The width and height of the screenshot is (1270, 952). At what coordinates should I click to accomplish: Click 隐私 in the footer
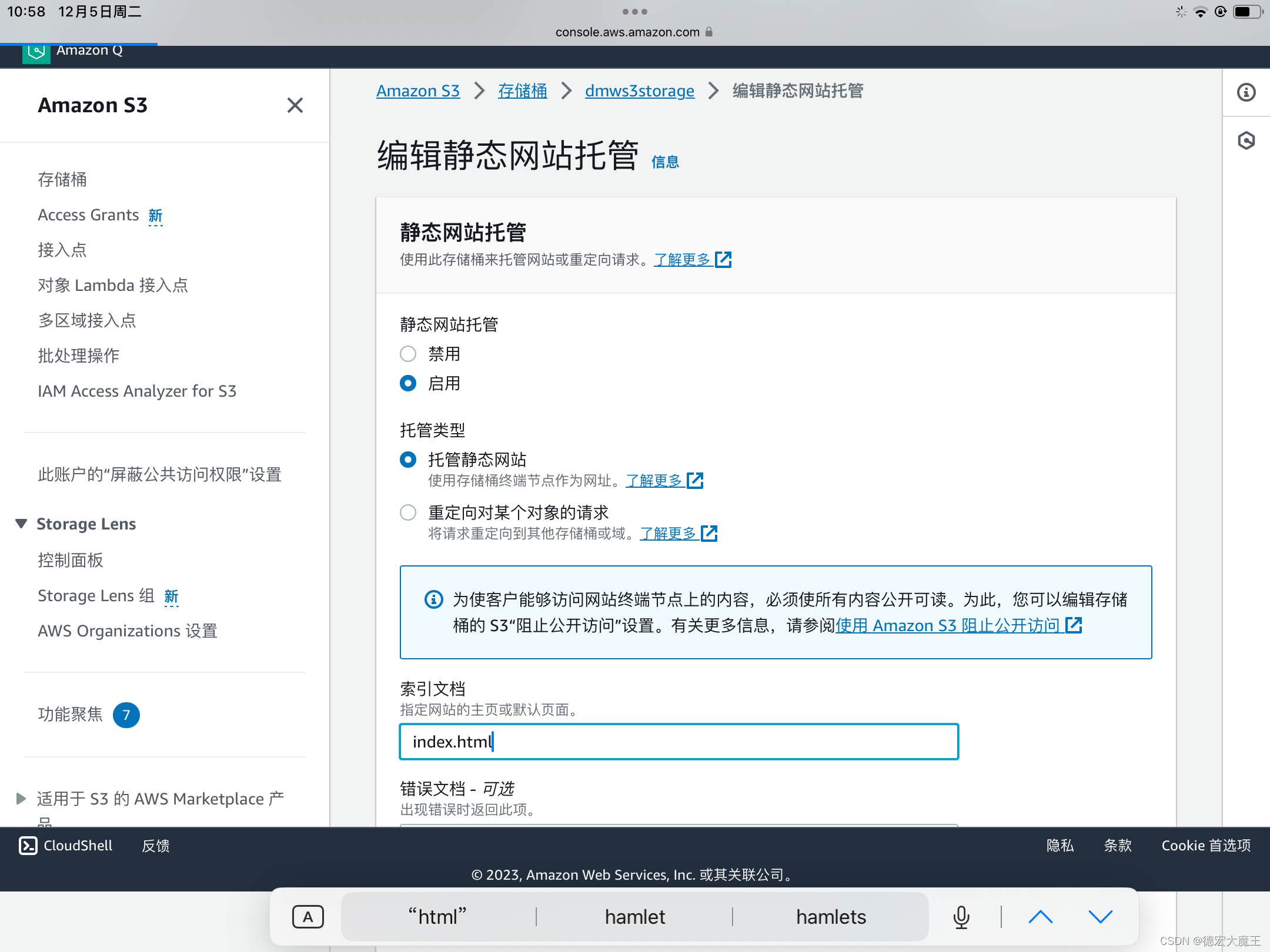coord(1060,846)
